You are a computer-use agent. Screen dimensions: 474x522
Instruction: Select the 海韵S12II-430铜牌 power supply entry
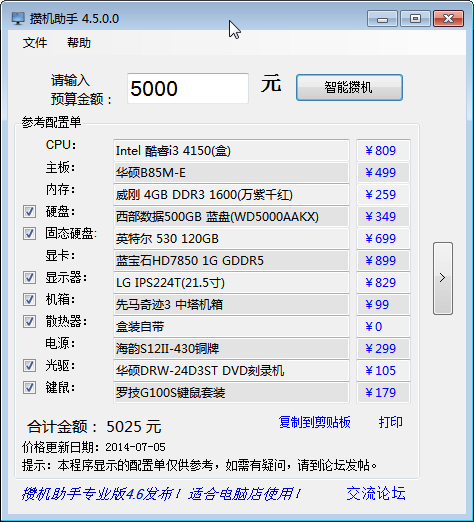231,349
